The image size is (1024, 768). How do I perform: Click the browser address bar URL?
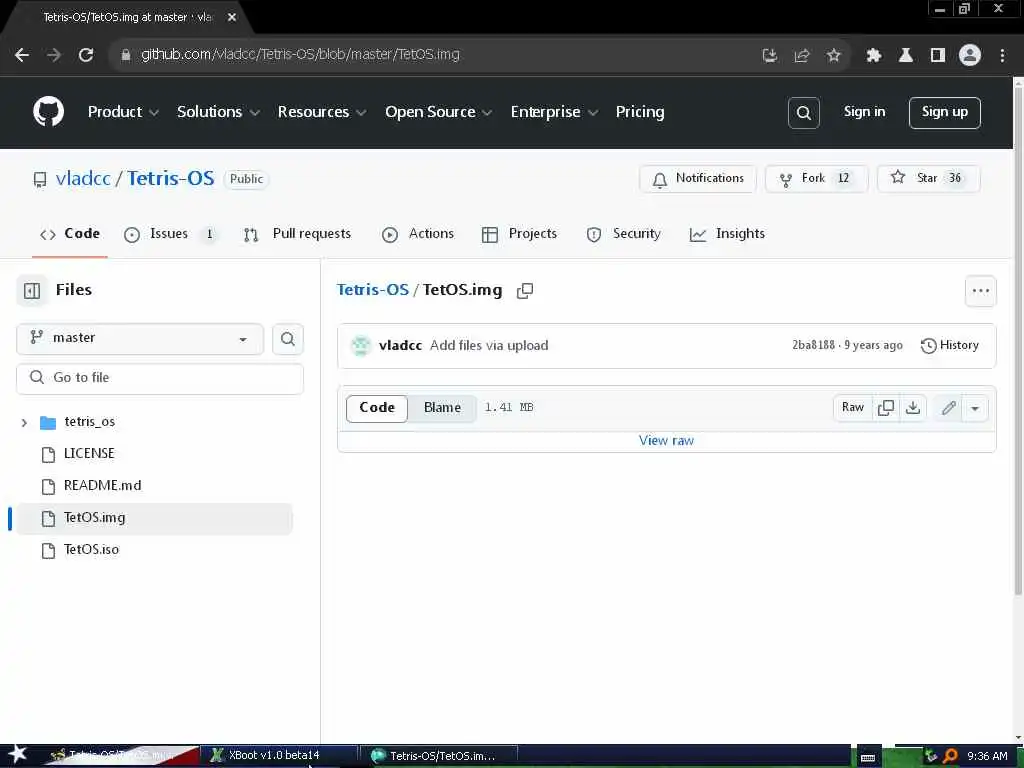(x=300, y=55)
